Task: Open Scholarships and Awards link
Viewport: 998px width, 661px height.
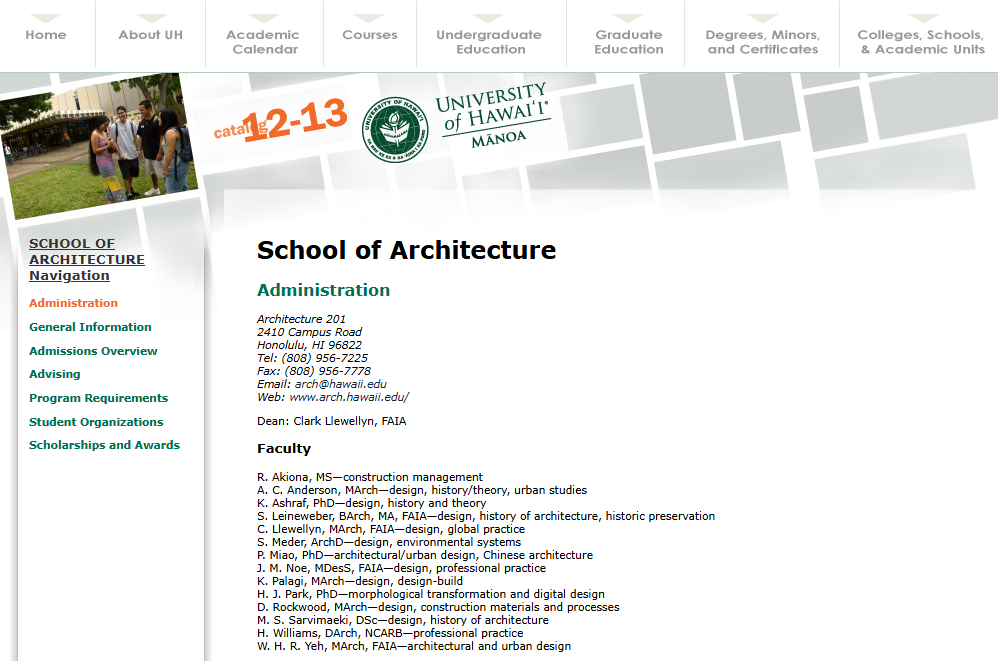Action: point(104,445)
